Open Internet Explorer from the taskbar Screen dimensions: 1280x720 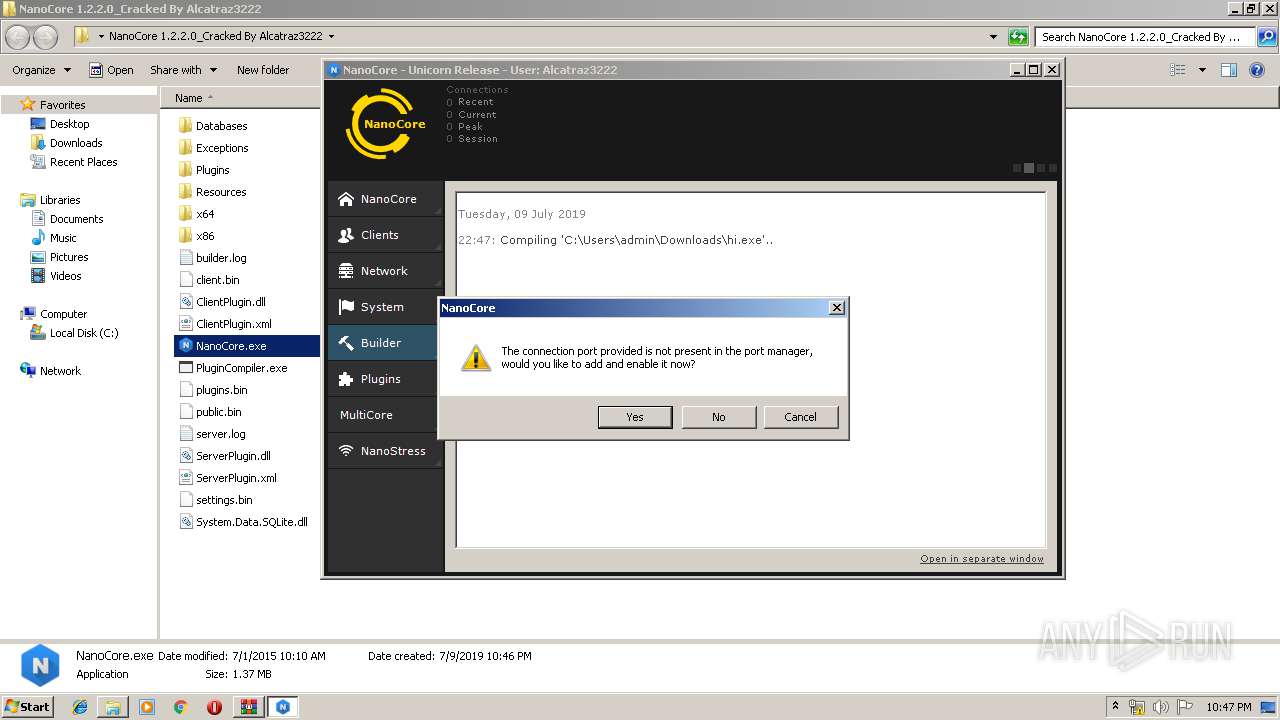pyautogui.click(x=80, y=707)
